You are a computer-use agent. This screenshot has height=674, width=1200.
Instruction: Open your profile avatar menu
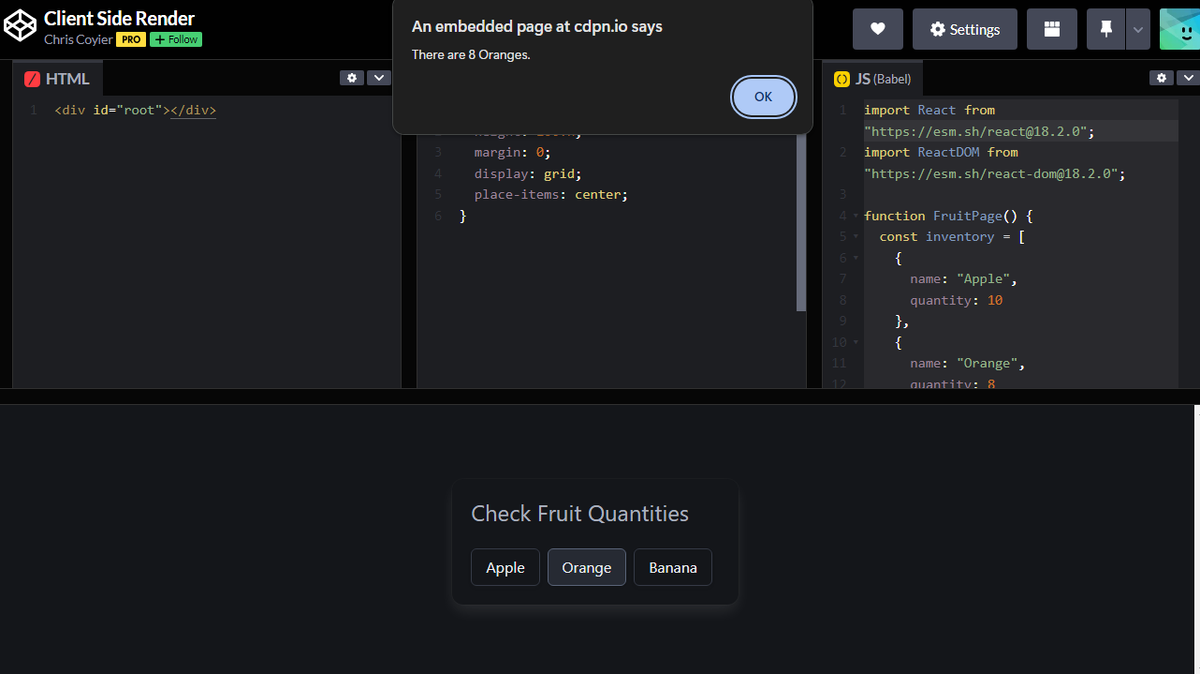coord(1180,28)
